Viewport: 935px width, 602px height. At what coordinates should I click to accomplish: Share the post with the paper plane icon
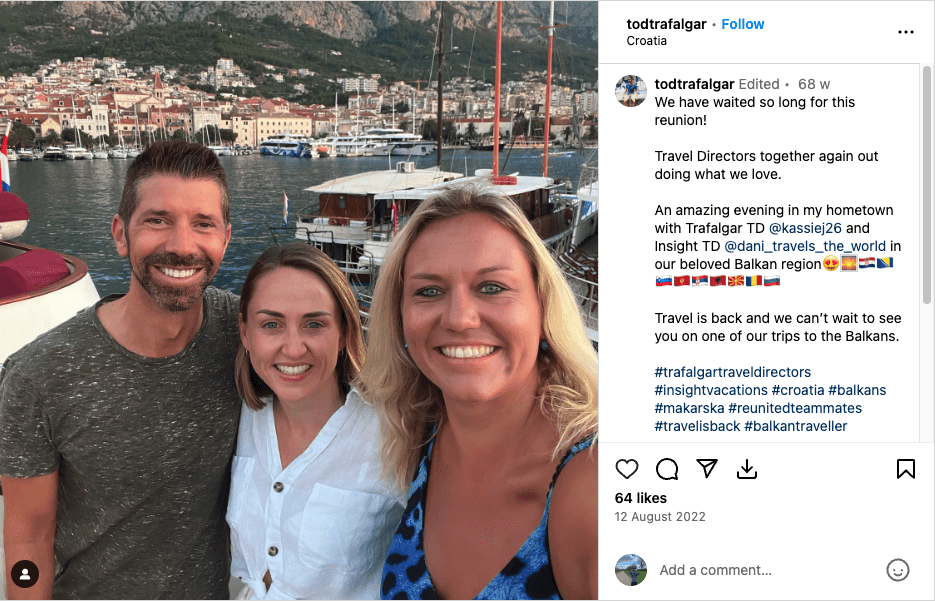707,469
